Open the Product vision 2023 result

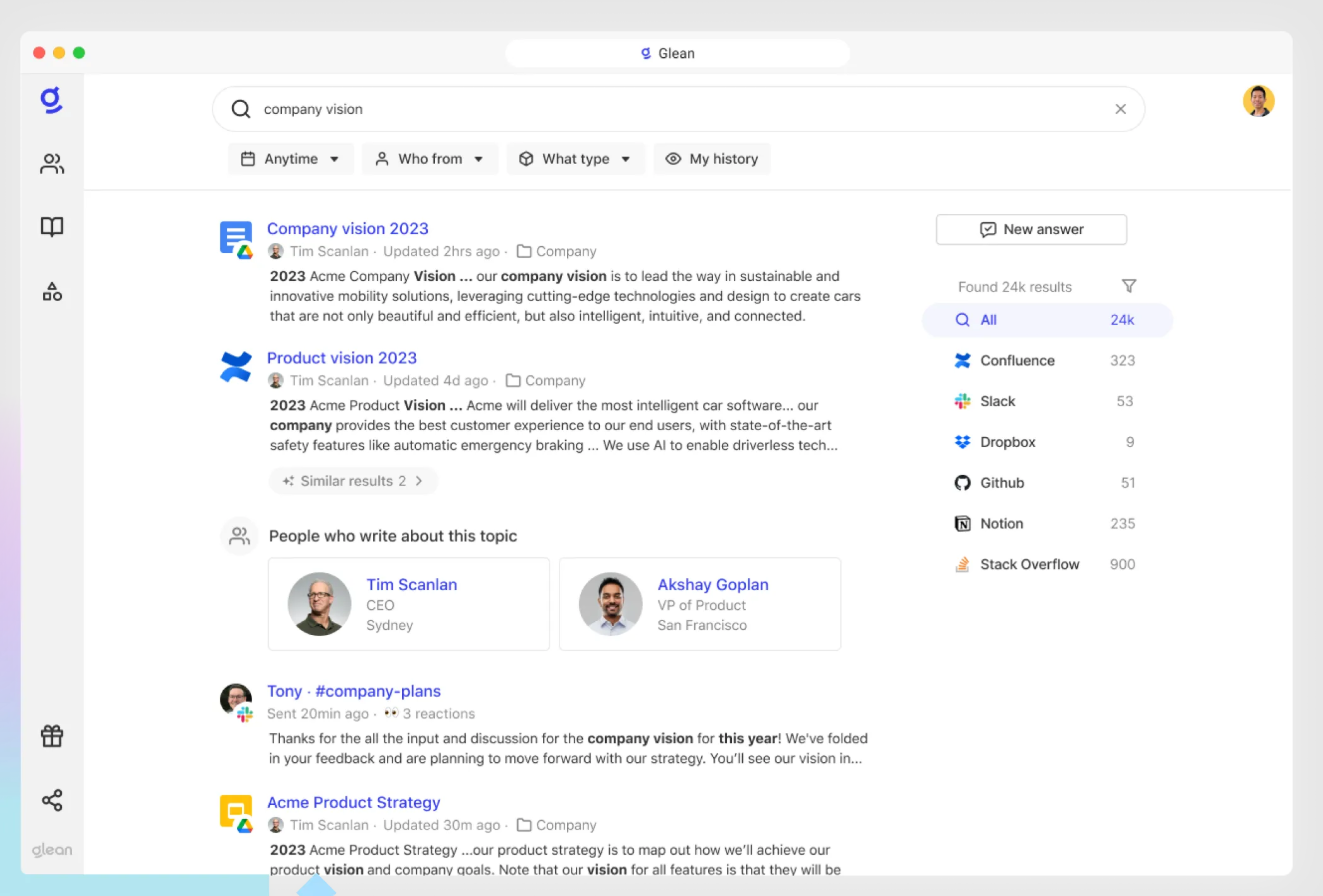(342, 358)
